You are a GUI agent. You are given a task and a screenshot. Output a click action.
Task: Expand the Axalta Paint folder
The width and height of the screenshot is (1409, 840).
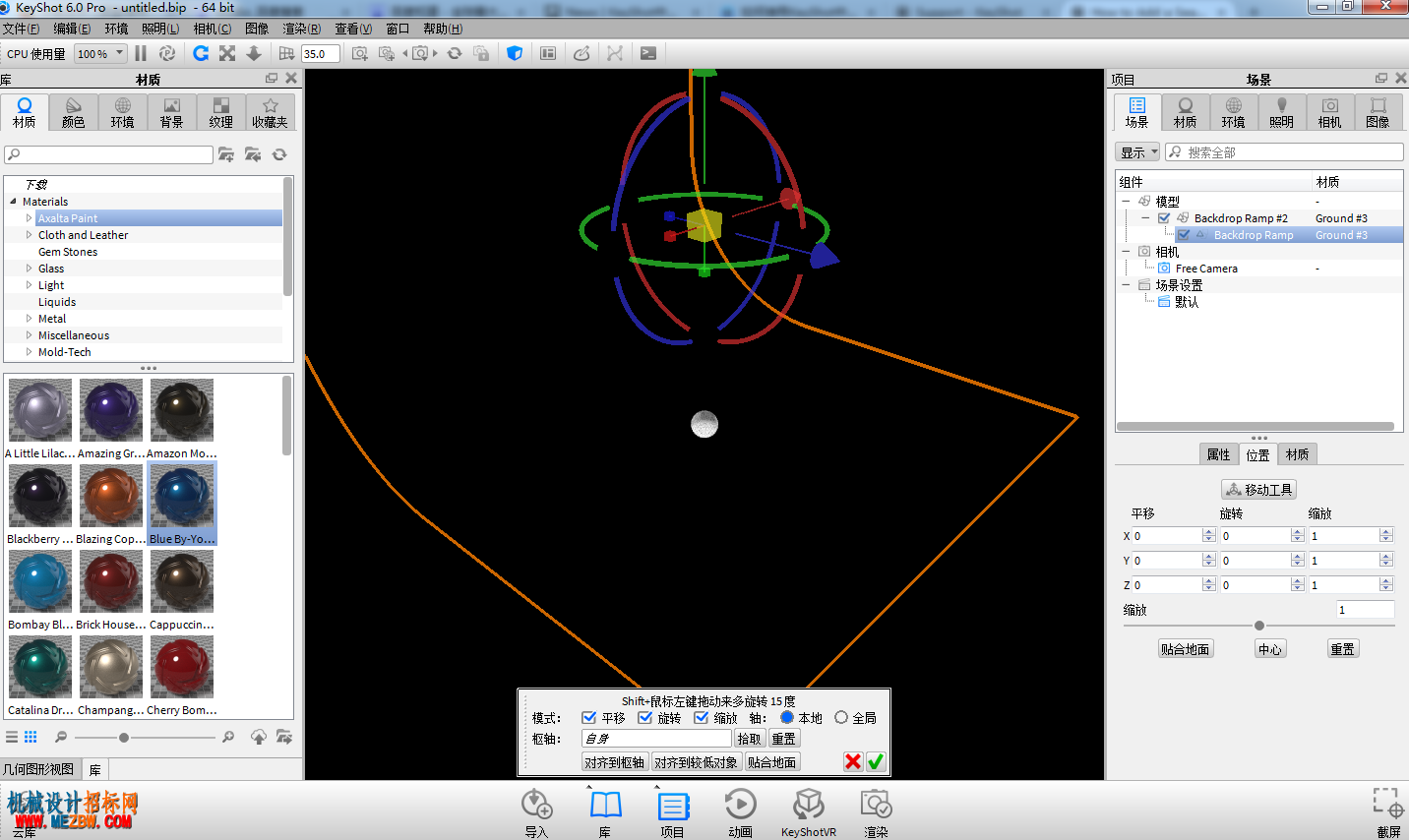pos(29,218)
